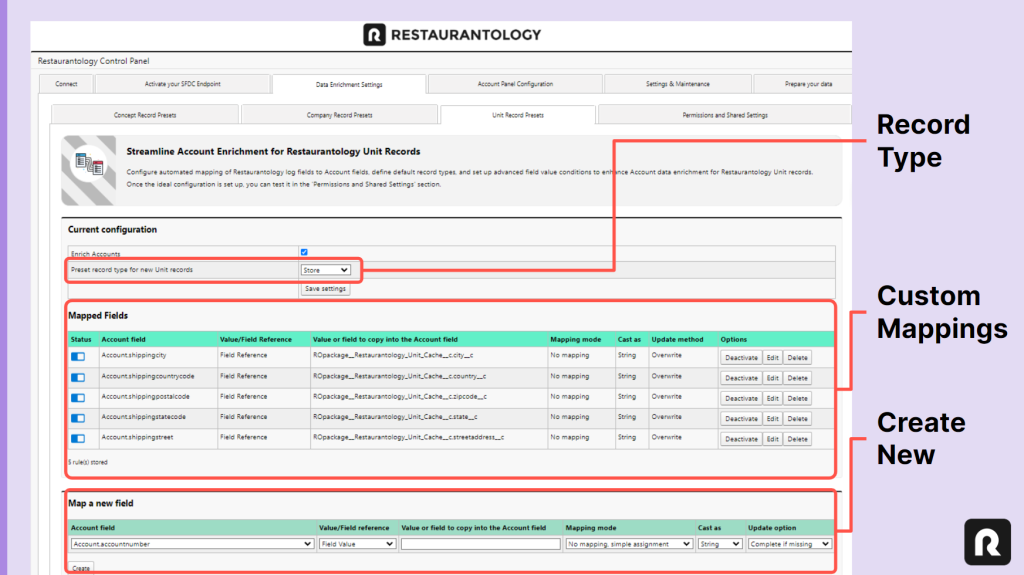Deactivate the Account.shippingpostalcode mapping
Viewport: 1024px width, 575px height.
(x=741, y=398)
